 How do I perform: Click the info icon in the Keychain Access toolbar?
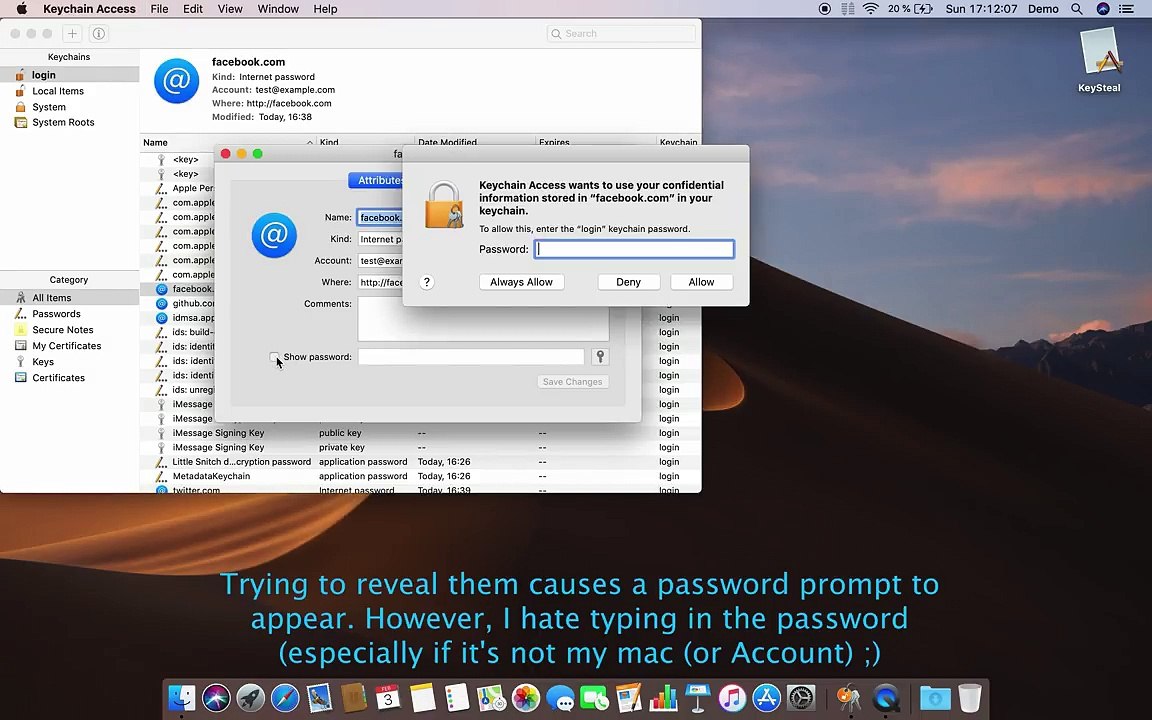(98, 33)
